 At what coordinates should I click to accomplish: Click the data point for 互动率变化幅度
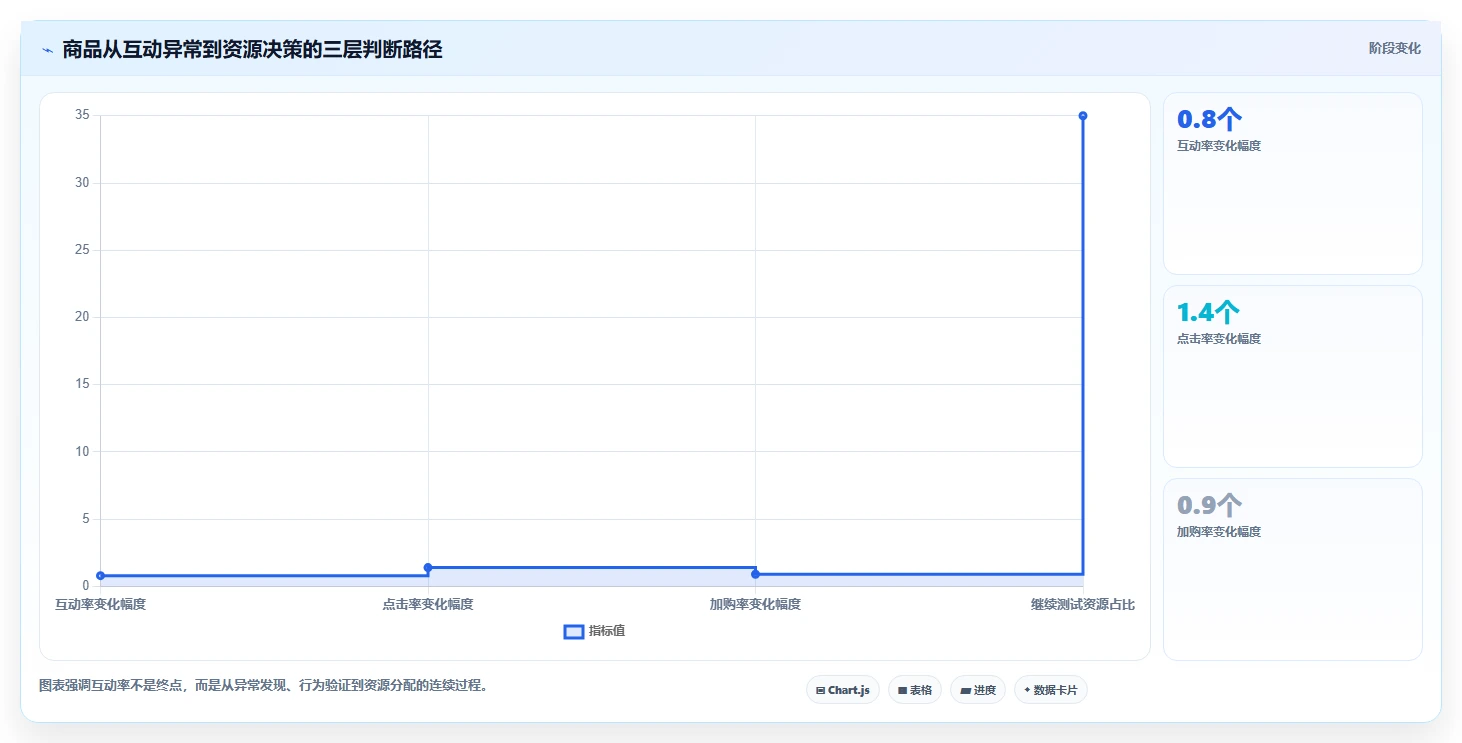point(101,575)
